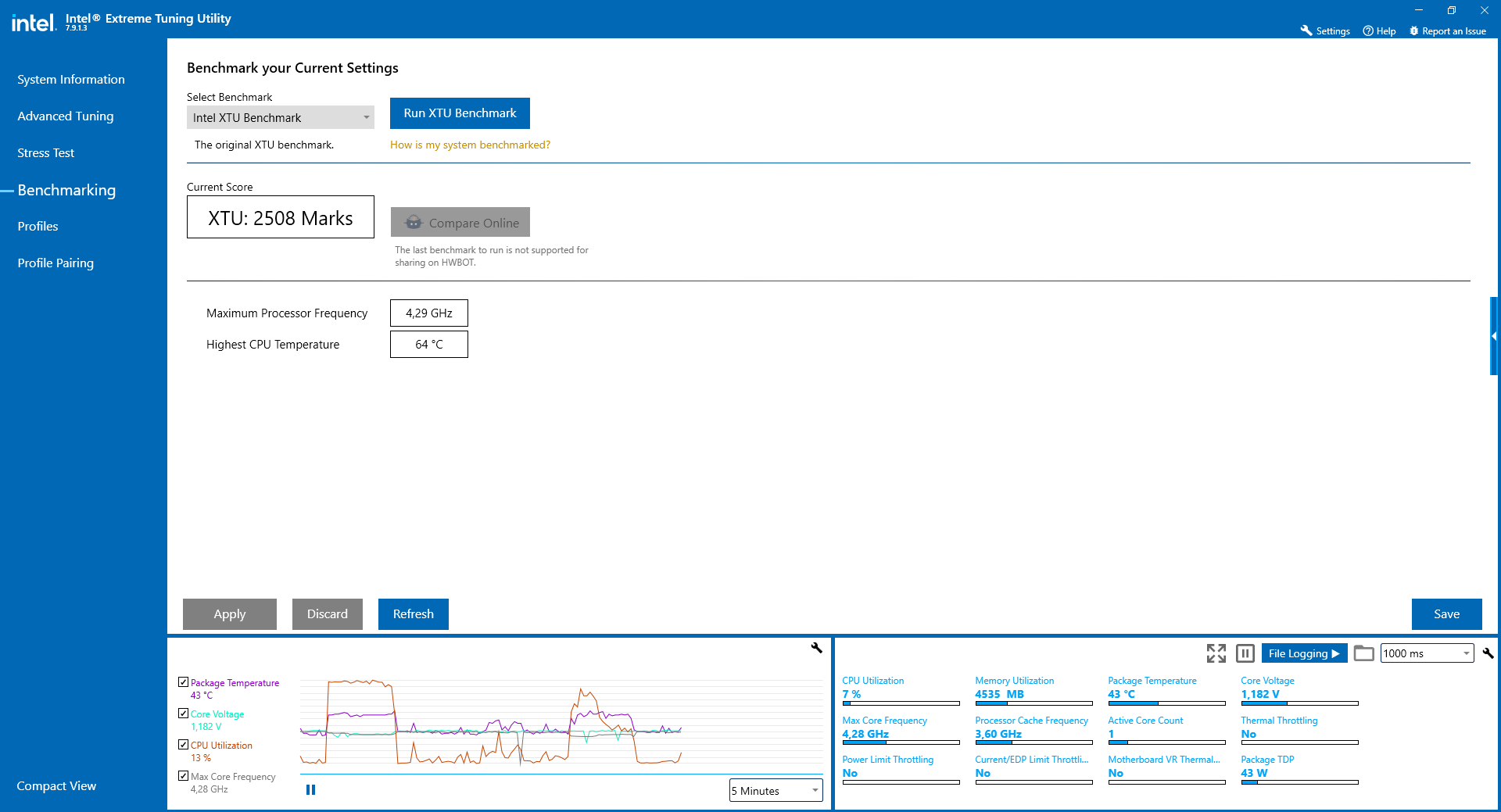1501x812 pixels.
Task: Click the CPU Utilization level bar
Action: [901, 703]
